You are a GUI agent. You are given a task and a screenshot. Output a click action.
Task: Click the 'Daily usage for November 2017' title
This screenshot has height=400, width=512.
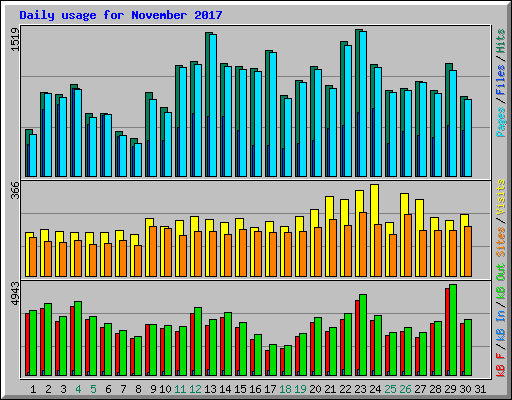(121, 15)
